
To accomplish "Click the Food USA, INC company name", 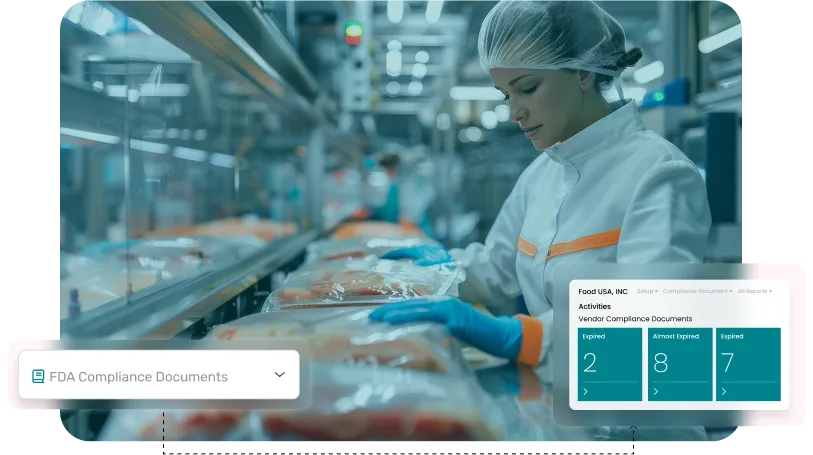I will pyautogui.click(x=602, y=292).
